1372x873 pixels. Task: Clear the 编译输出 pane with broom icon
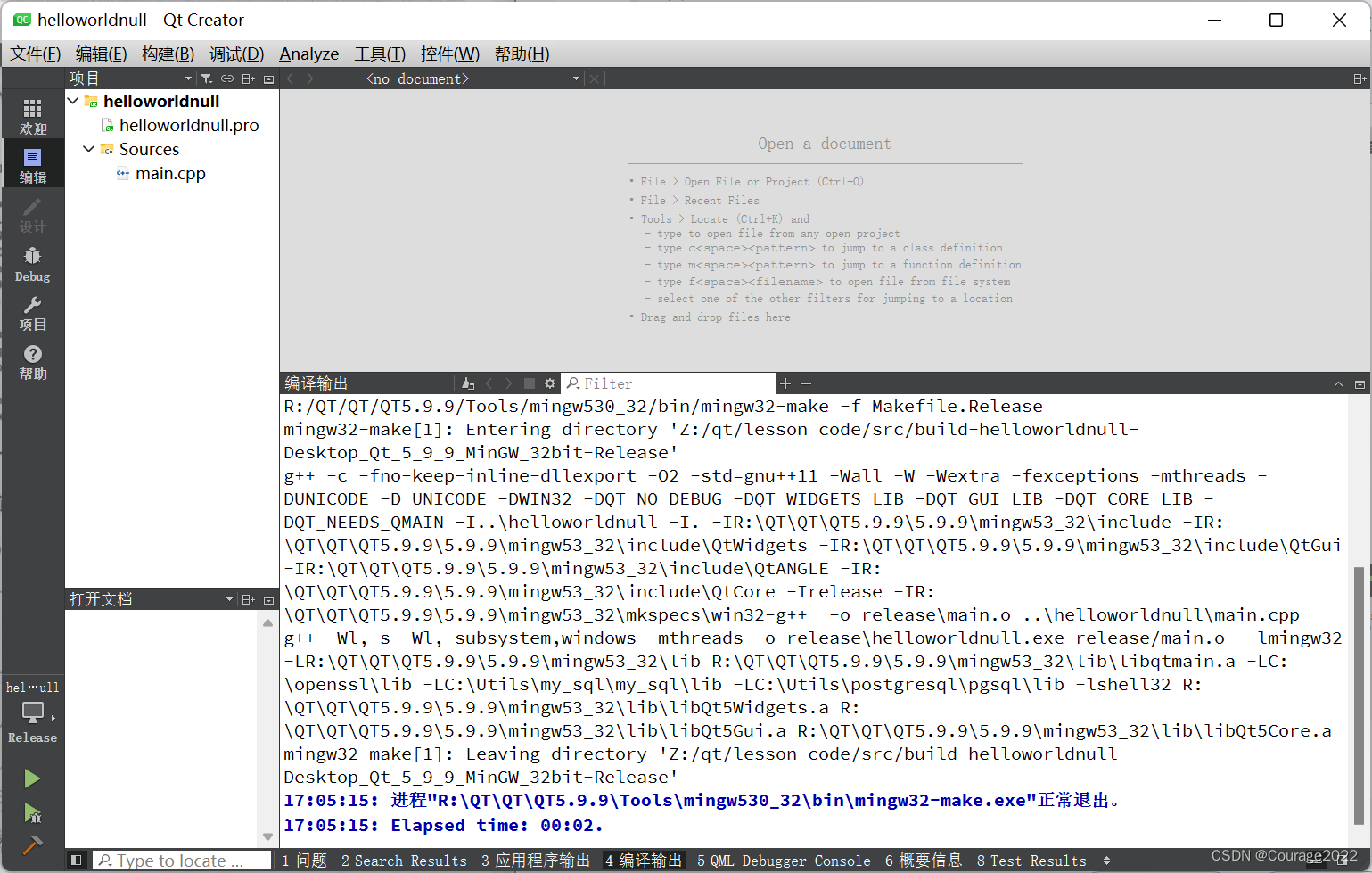coord(468,383)
